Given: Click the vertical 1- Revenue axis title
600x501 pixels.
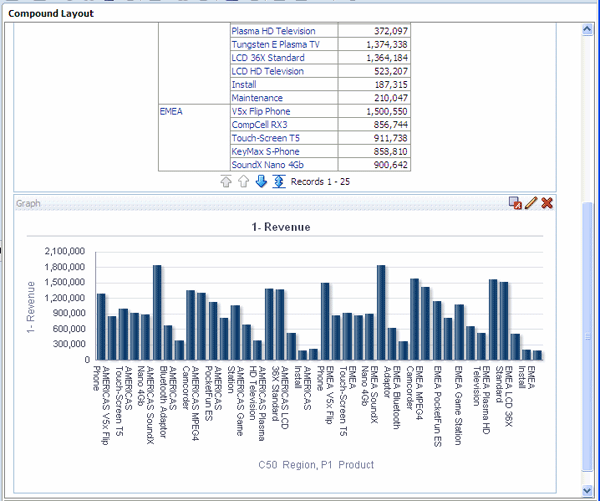Looking at the screenshot, I should click(x=31, y=307).
